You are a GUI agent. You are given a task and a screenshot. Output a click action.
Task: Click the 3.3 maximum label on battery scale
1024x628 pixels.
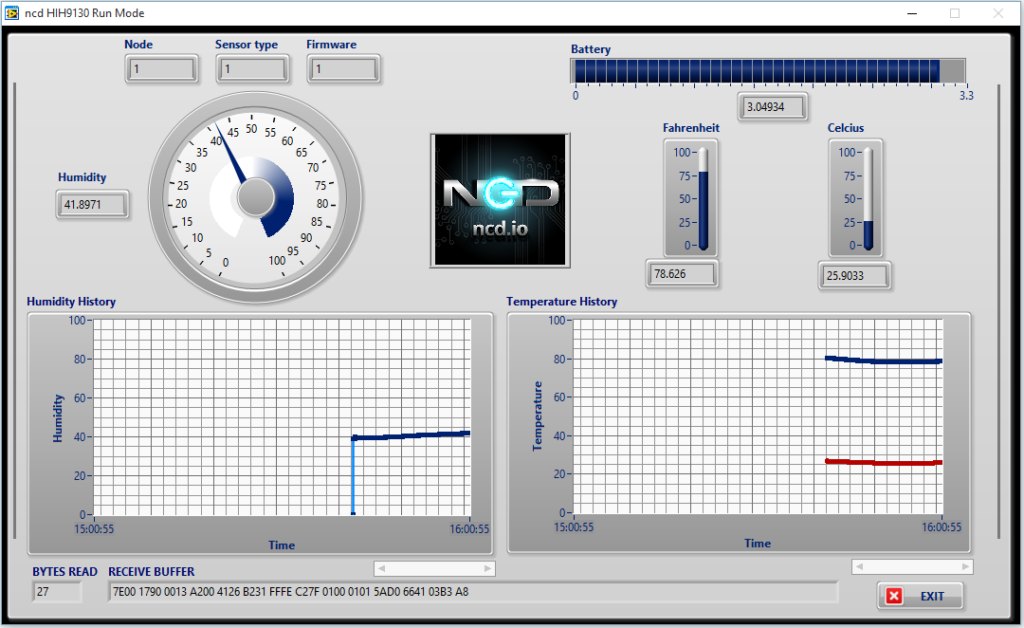(967, 95)
